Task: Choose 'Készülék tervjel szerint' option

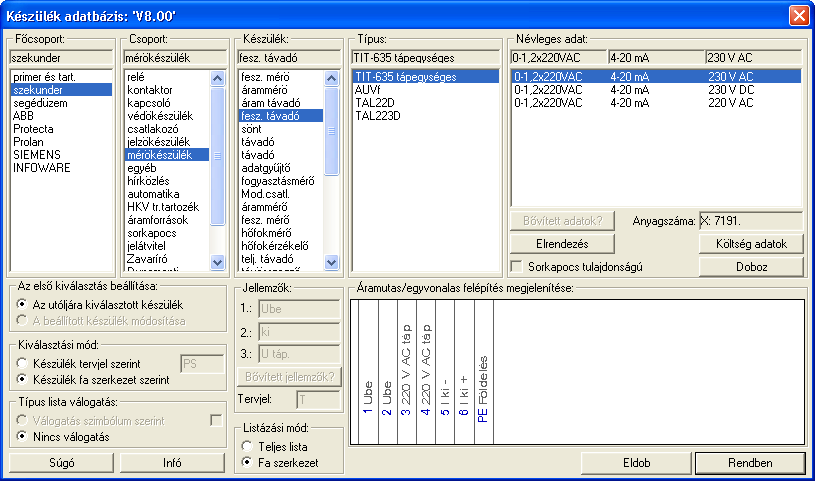Action: [x=22, y=363]
